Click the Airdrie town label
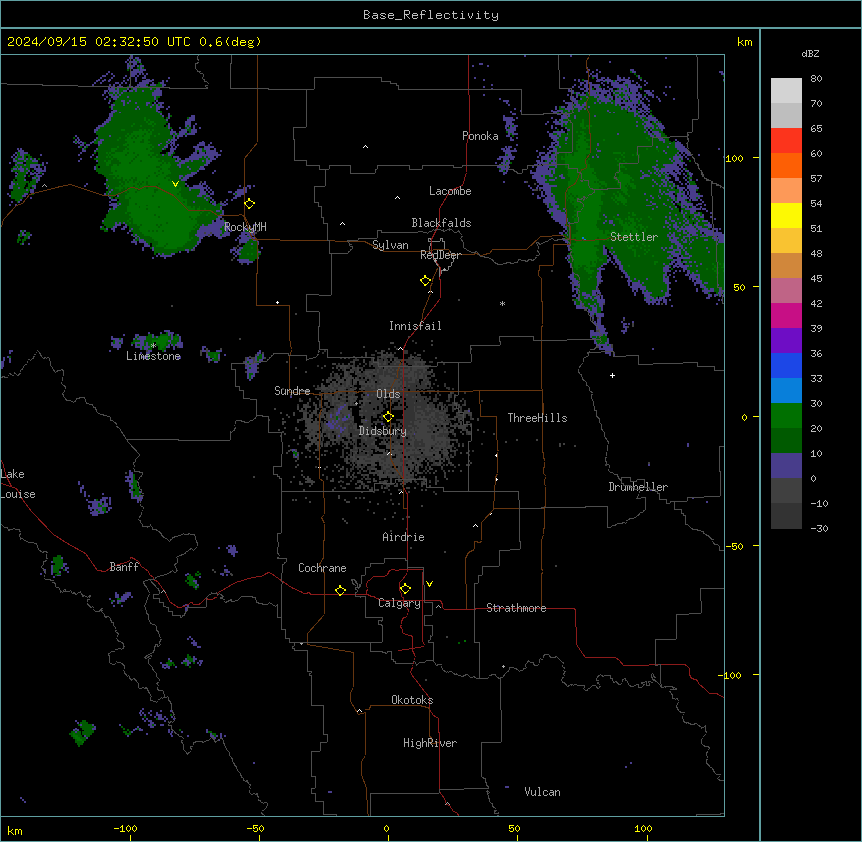Image resolution: width=862 pixels, height=842 pixels. click(x=404, y=537)
